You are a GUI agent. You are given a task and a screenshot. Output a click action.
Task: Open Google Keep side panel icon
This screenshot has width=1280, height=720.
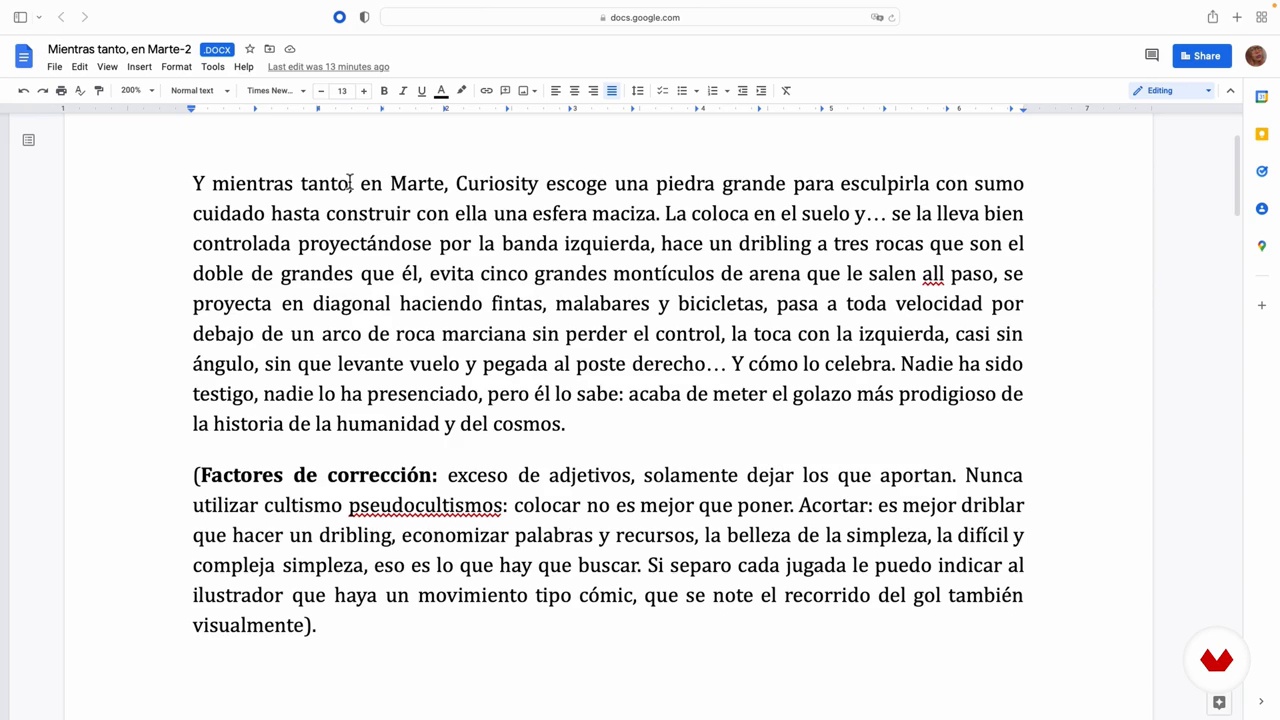1262,134
